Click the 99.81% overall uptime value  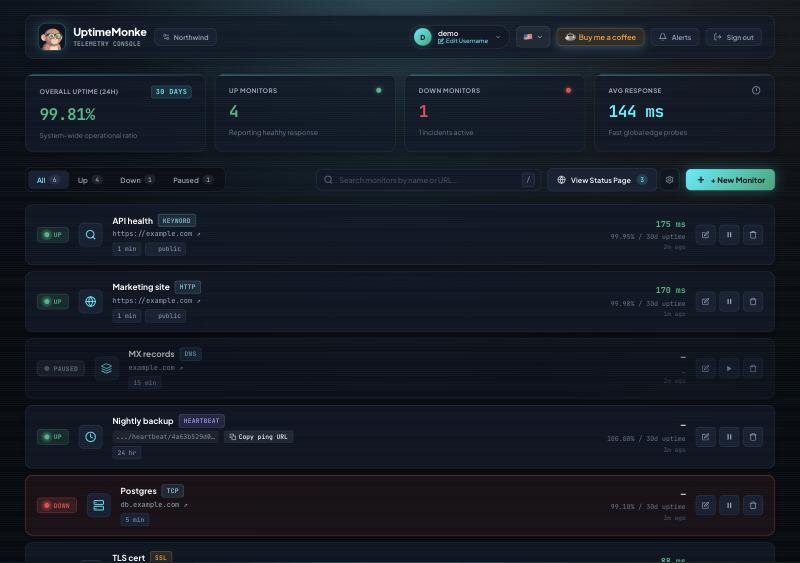click(67, 114)
